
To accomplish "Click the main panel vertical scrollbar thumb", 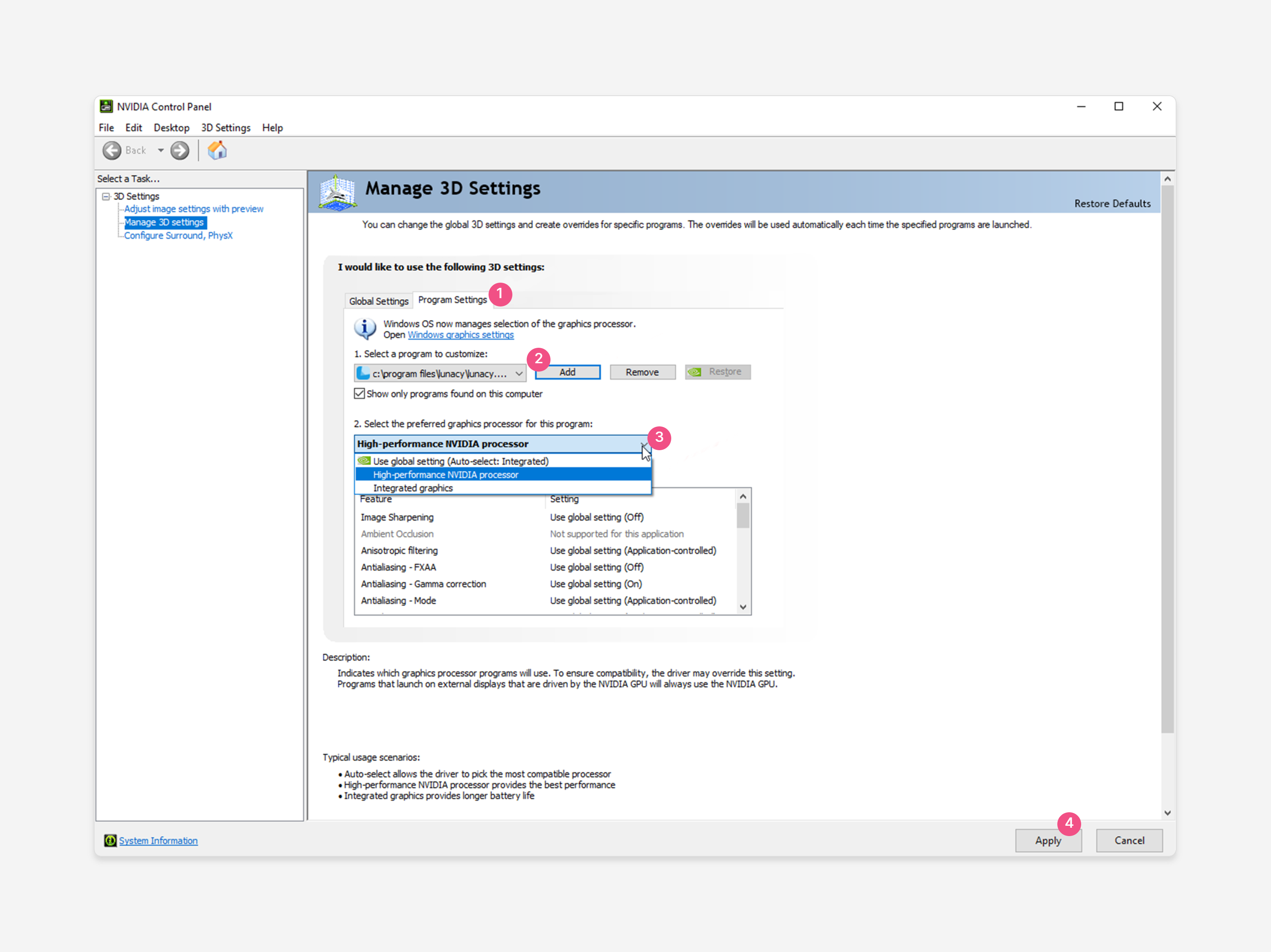I will pyautogui.click(x=1168, y=459).
